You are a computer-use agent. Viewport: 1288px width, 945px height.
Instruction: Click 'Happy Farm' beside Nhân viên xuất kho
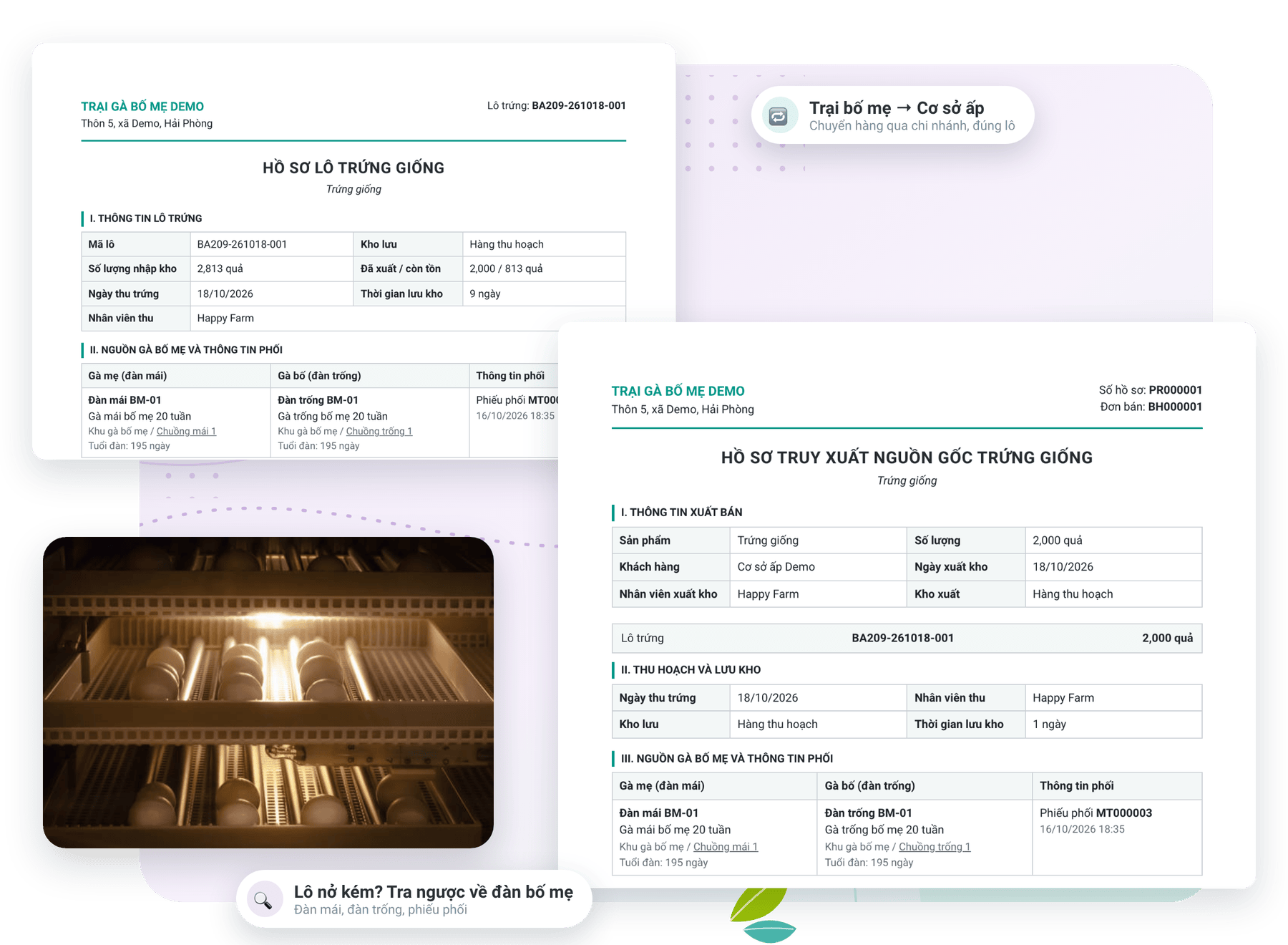769,593
